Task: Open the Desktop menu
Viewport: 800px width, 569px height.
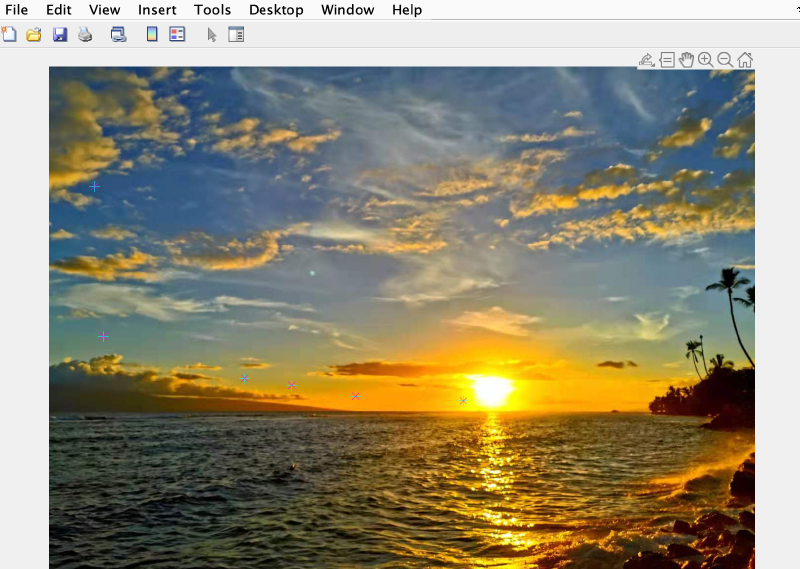Action: [276, 10]
